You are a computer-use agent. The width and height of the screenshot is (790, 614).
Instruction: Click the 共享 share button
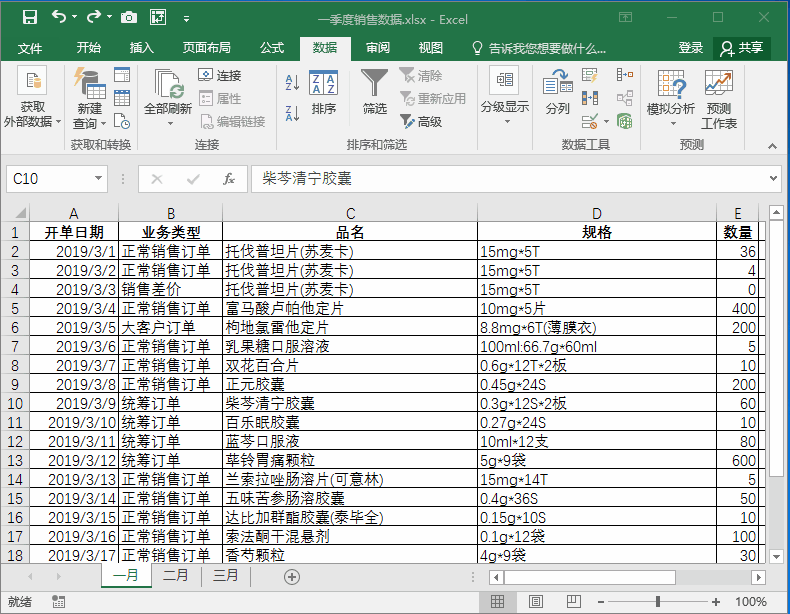click(742, 48)
